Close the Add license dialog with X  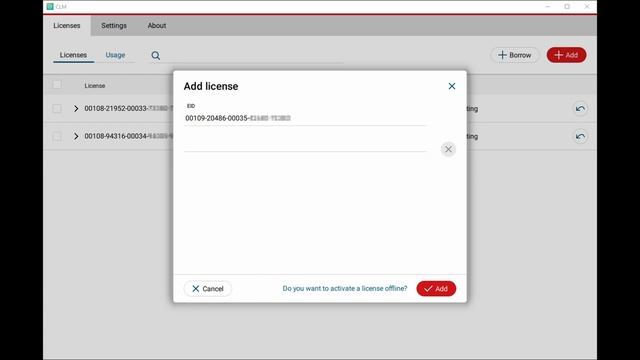point(451,86)
